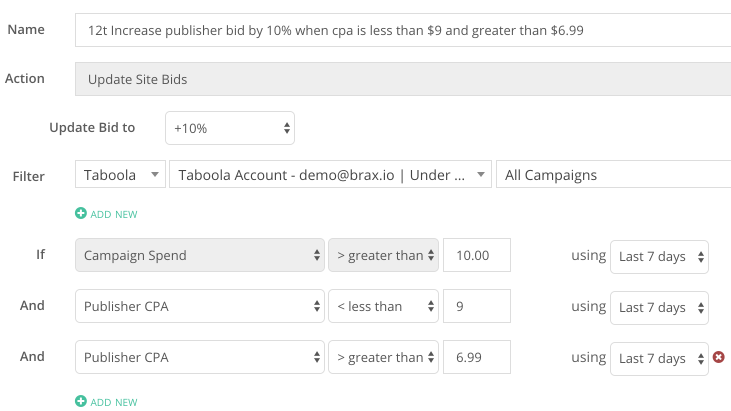
Task: Open the All Campaigns selector
Action: point(614,175)
